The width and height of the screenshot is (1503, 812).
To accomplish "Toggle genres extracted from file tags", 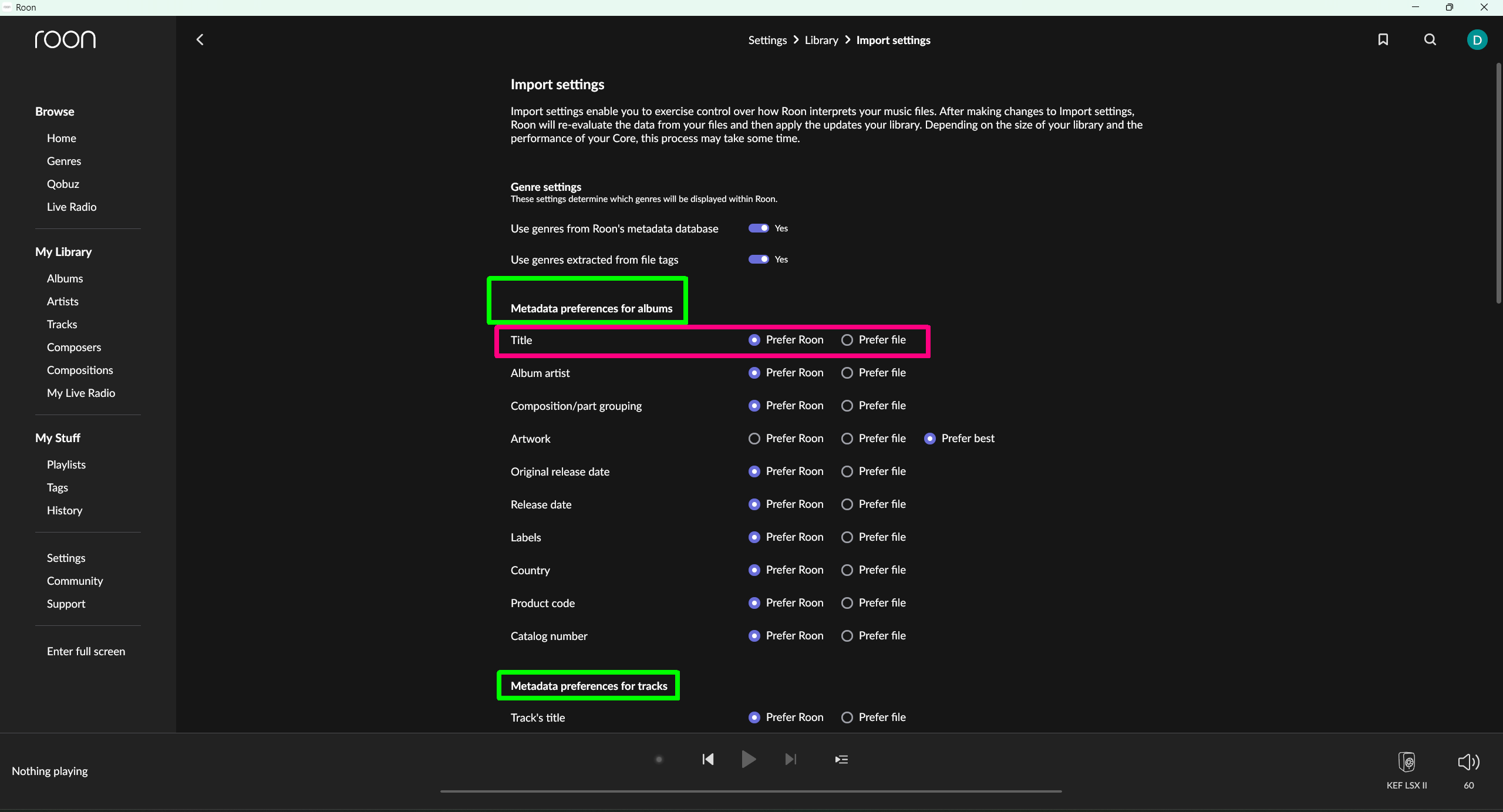I will [758, 260].
